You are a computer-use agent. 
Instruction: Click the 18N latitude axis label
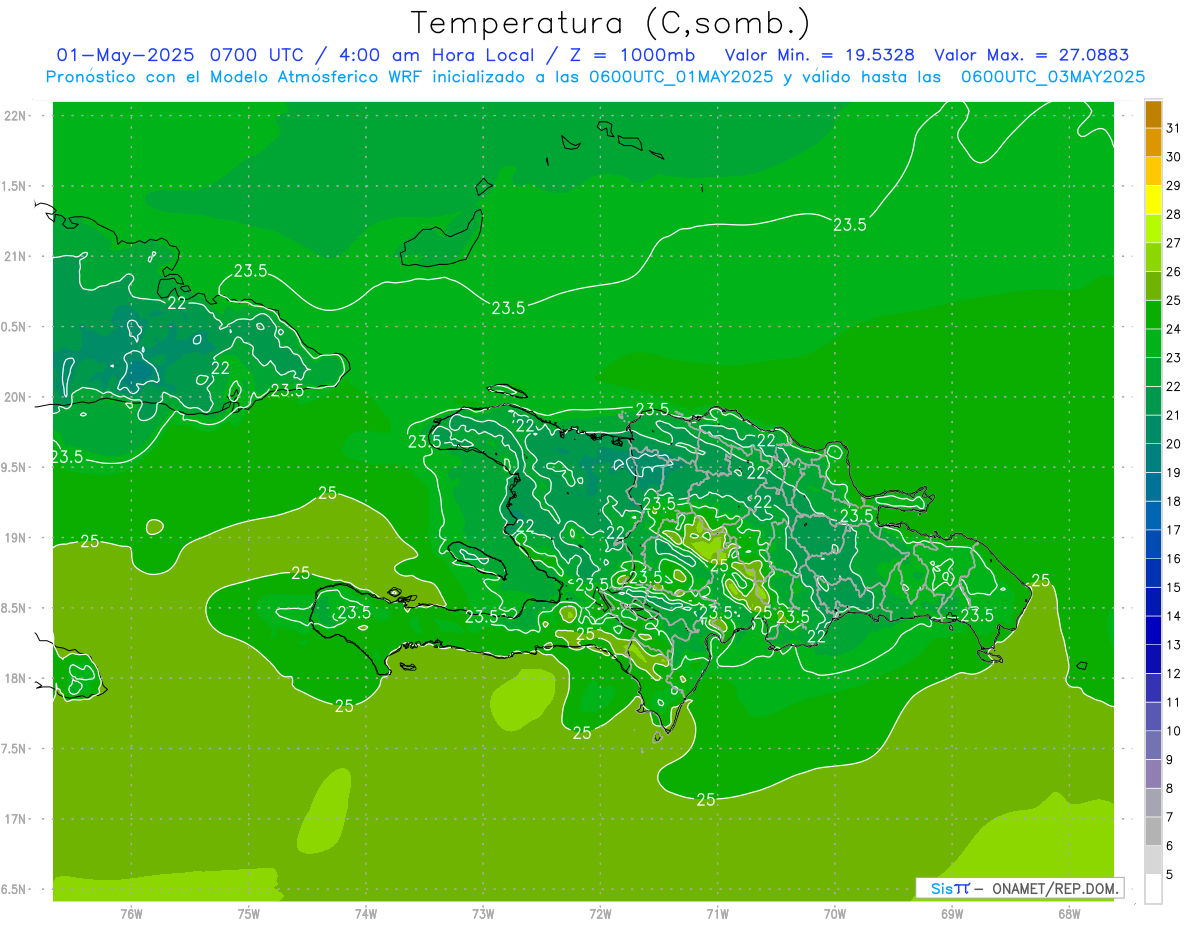click(17, 679)
